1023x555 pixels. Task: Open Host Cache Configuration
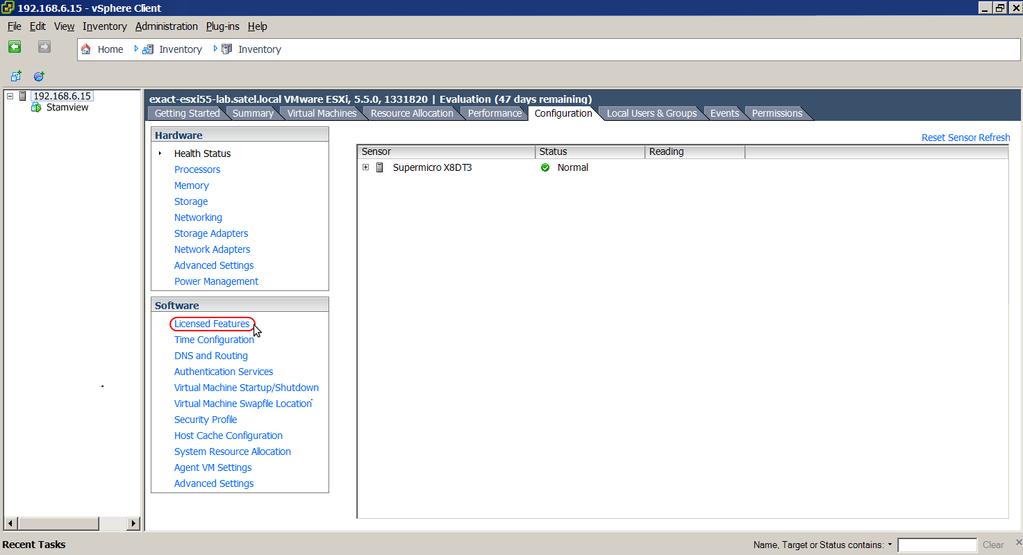pyautogui.click(x=228, y=436)
